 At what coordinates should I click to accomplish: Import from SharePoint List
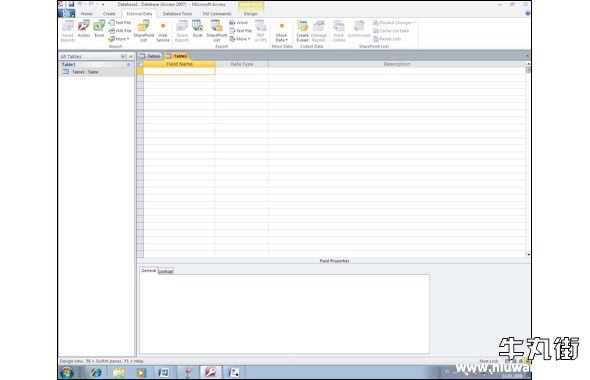point(143,31)
